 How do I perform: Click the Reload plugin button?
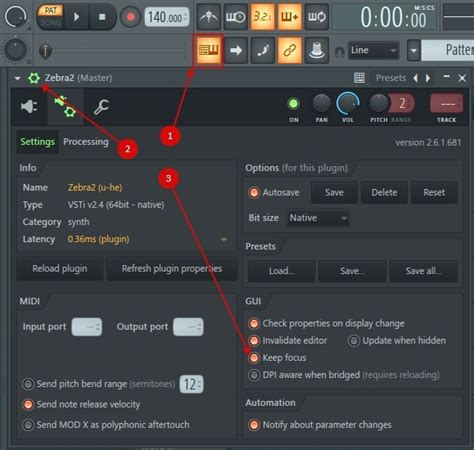point(60,269)
